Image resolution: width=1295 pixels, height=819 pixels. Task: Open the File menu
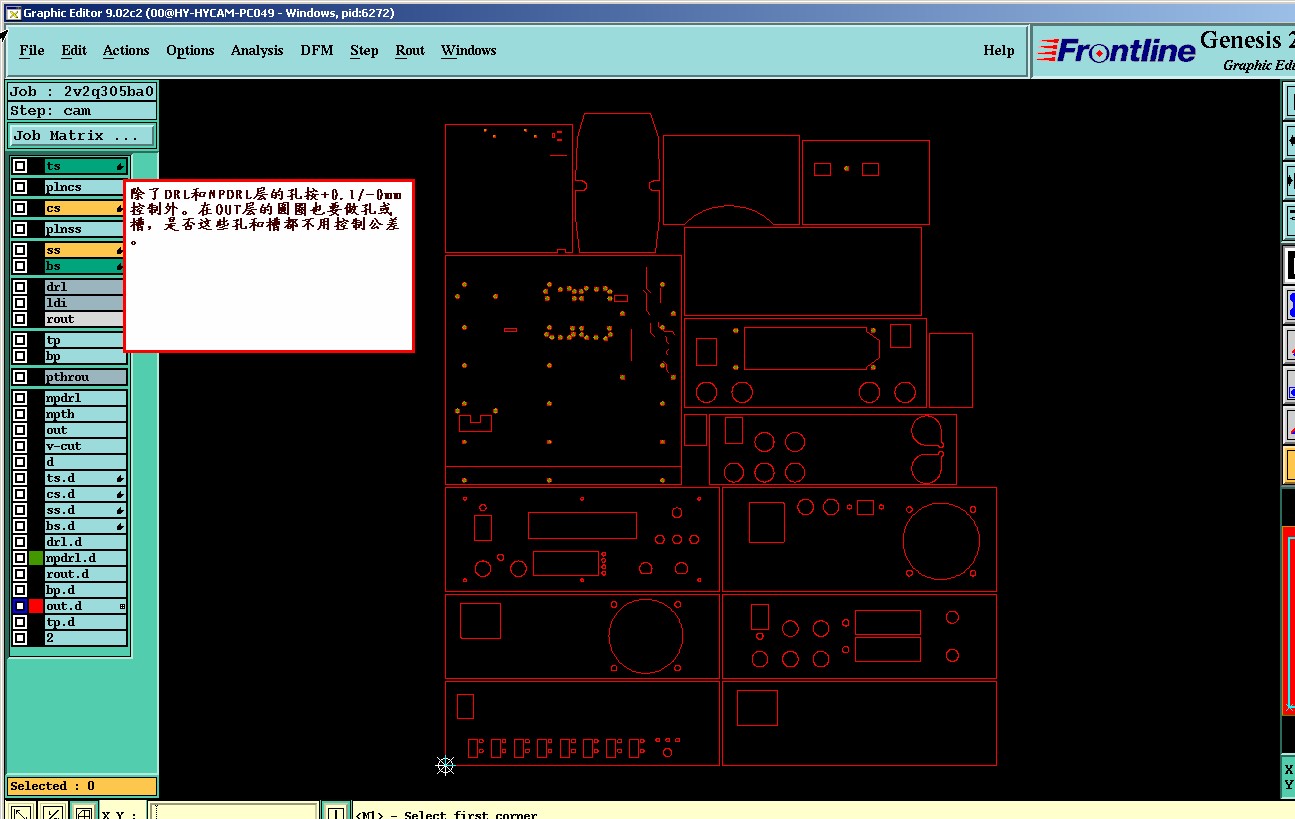click(x=32, y=50)
